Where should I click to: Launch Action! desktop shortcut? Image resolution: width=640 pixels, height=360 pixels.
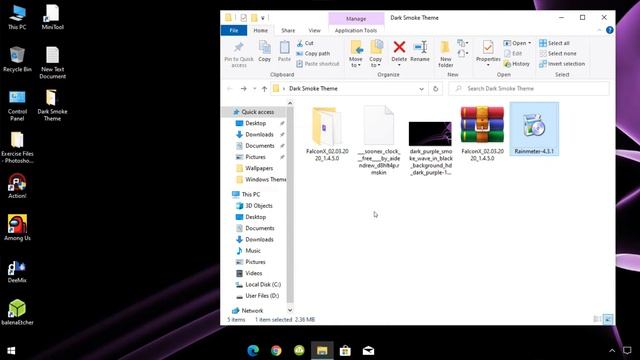17,186
